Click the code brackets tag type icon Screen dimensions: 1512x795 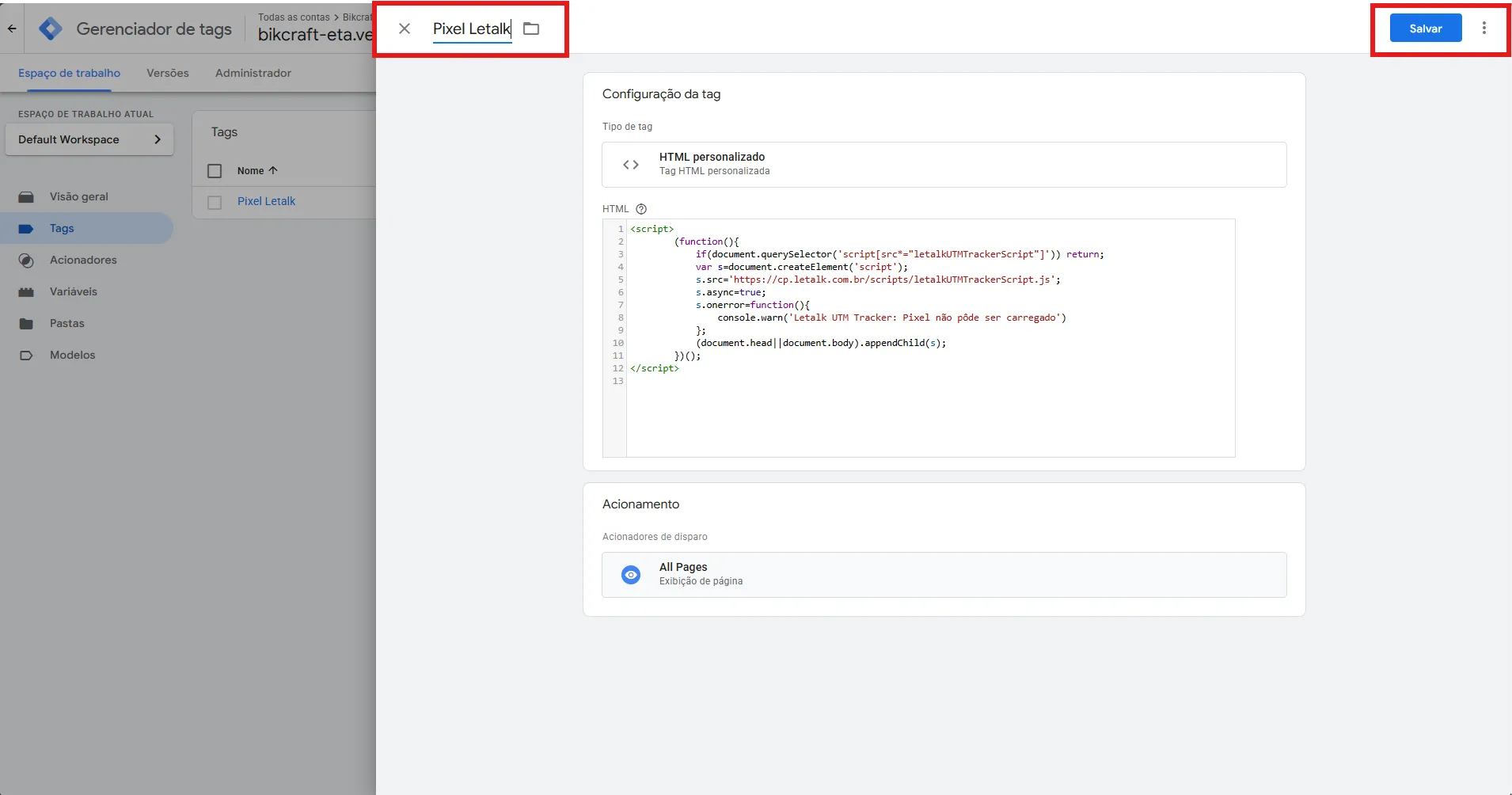(631, 165)
